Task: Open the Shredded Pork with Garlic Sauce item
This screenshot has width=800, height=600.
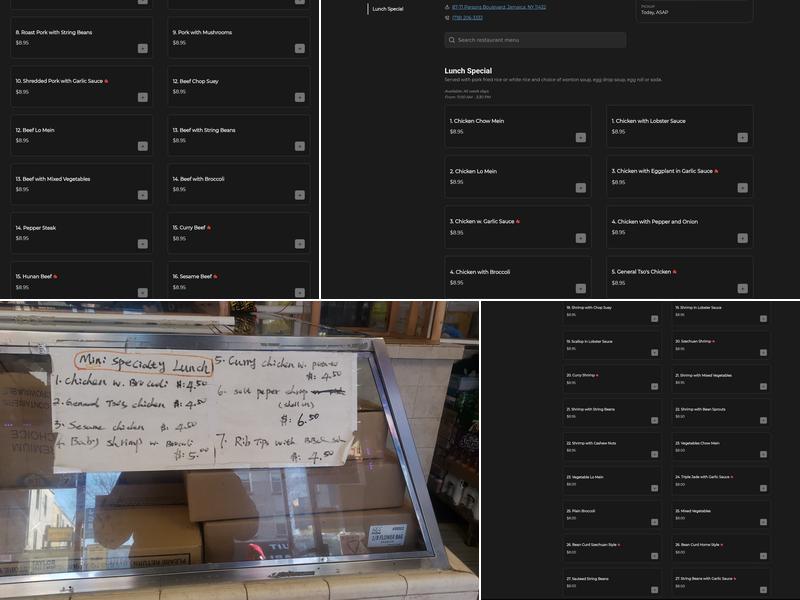Action: coord(82,86)
